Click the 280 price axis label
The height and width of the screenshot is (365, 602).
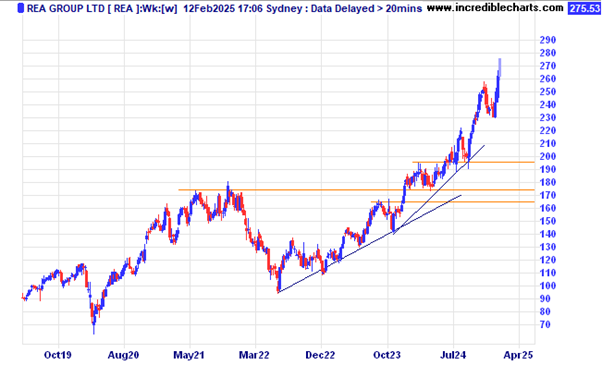[547, 53]
